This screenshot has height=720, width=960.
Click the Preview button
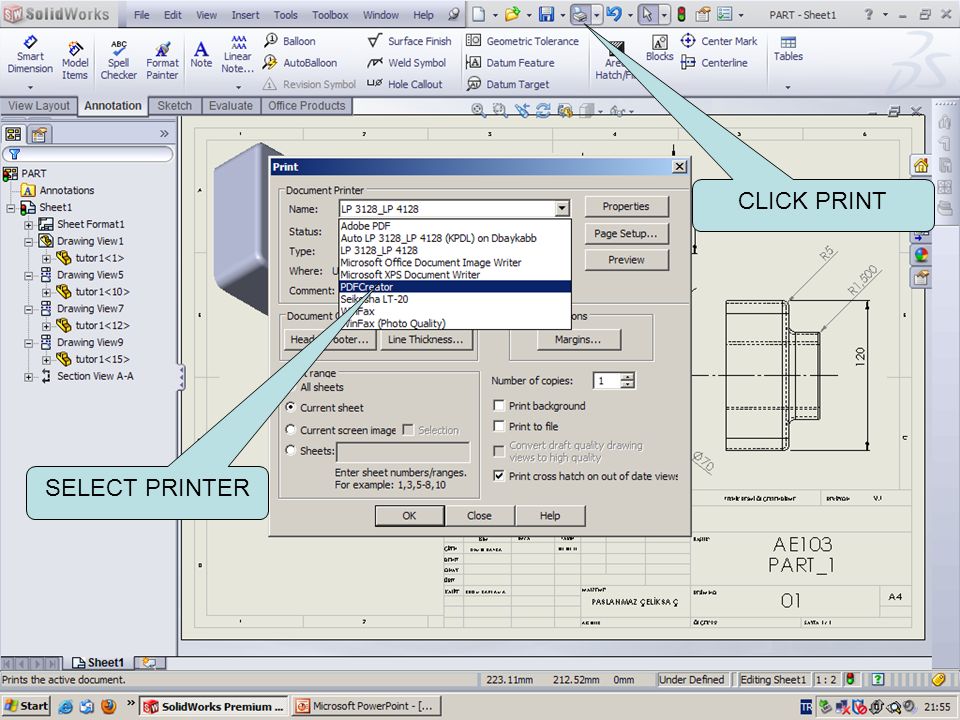coord(626,260)
